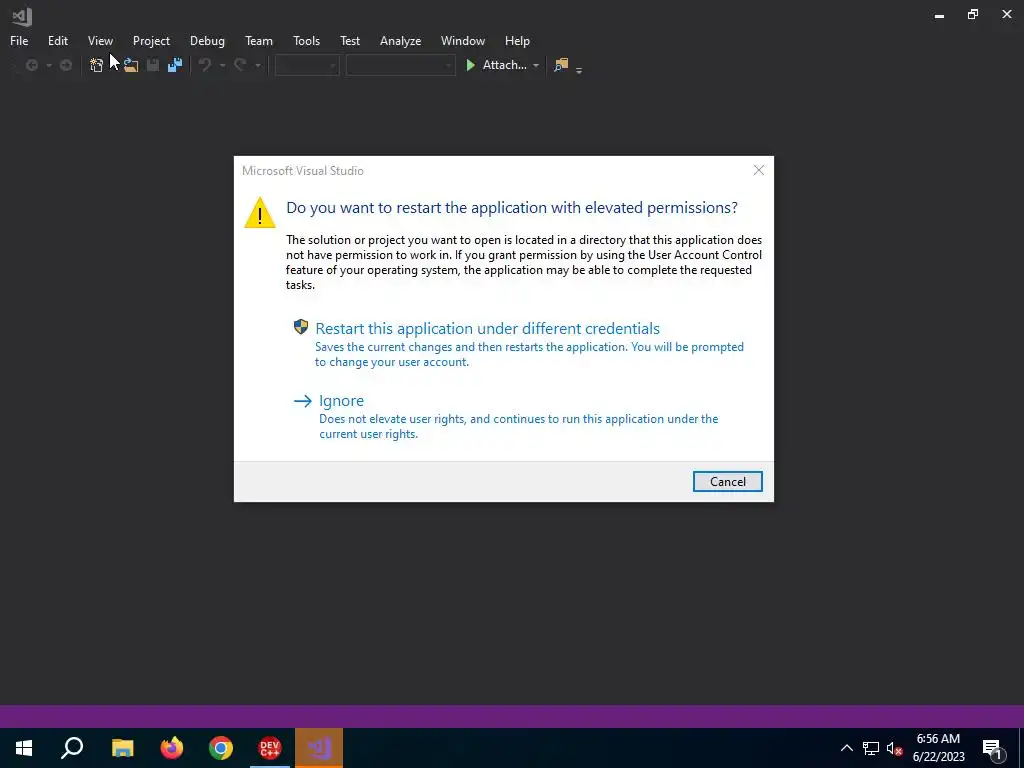
Task: Click the Open File toolbar icon
Action: coord(131,65)
